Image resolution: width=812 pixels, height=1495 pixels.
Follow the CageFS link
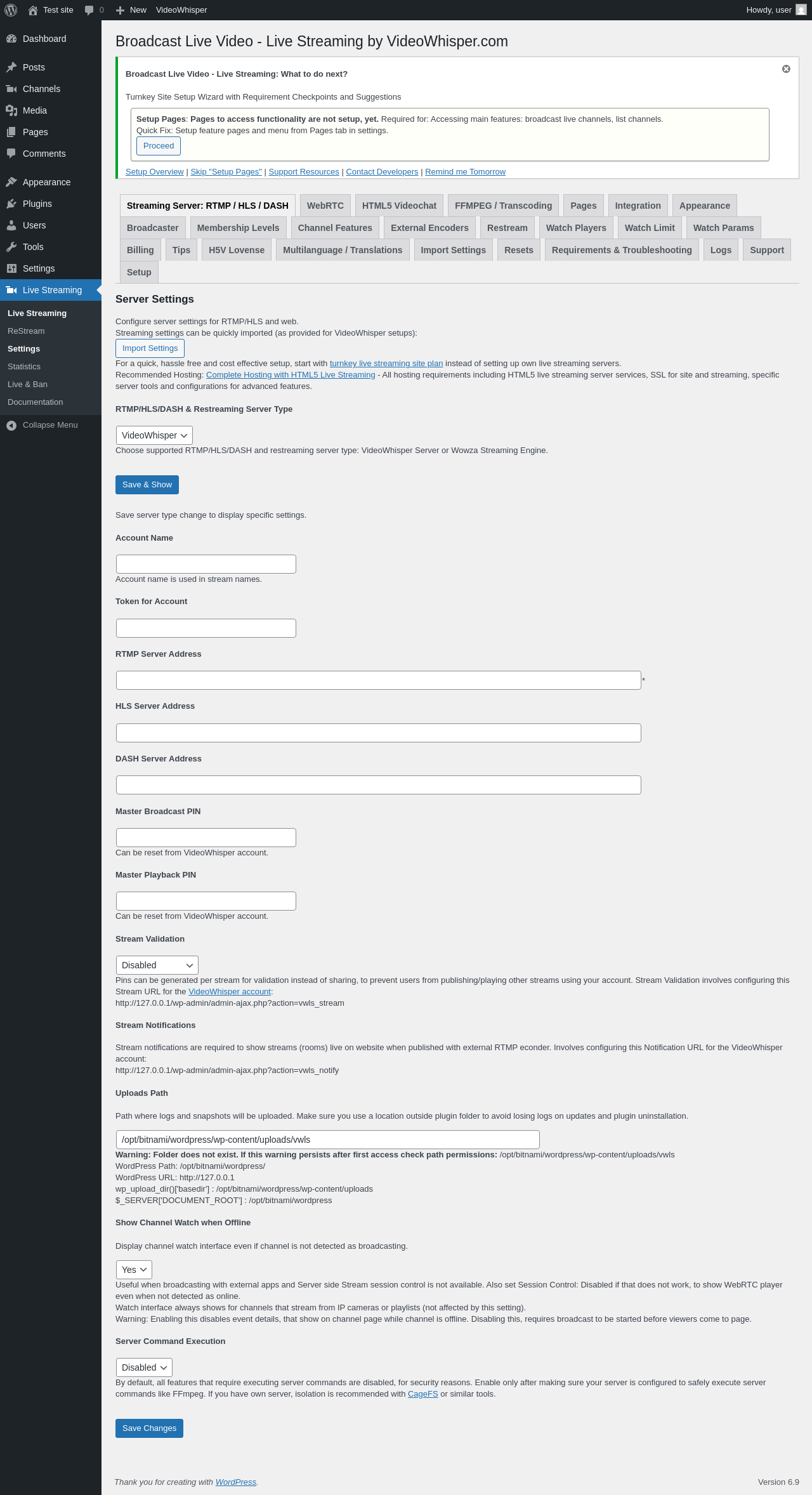[422, 1394]
